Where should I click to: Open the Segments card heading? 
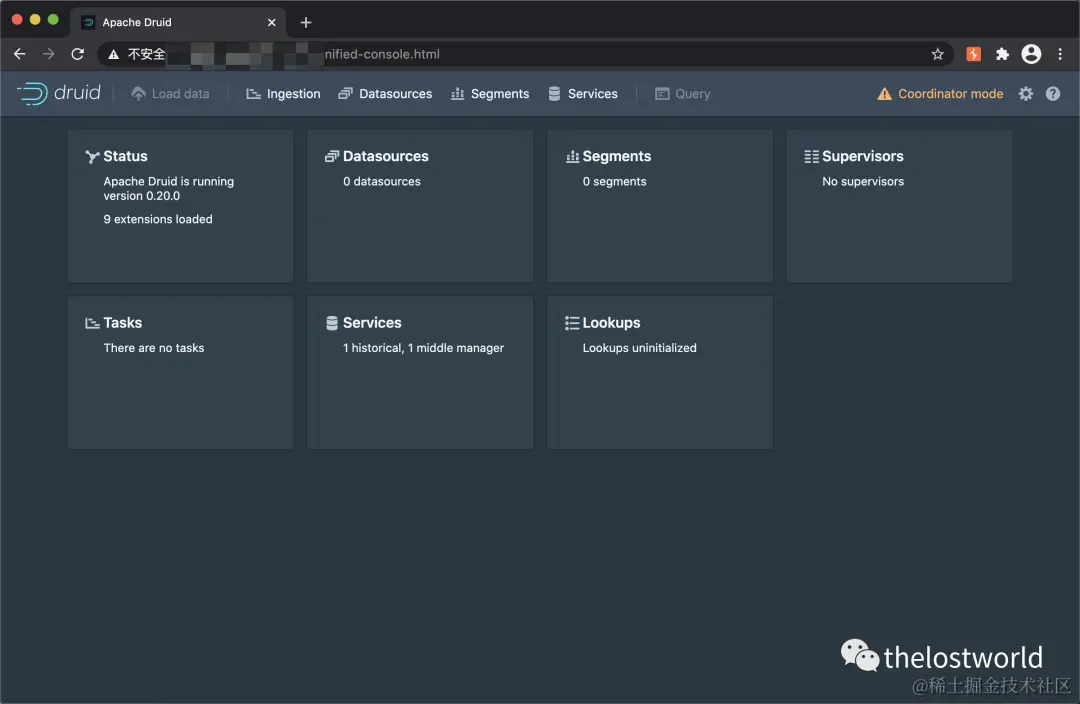(x=616, y=156)
